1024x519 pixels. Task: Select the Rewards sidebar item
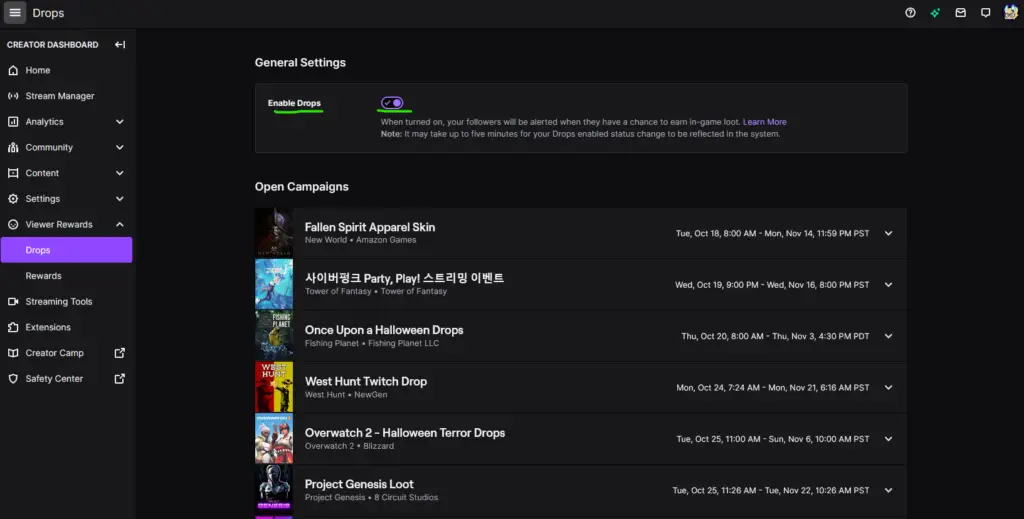pos(67,275)
